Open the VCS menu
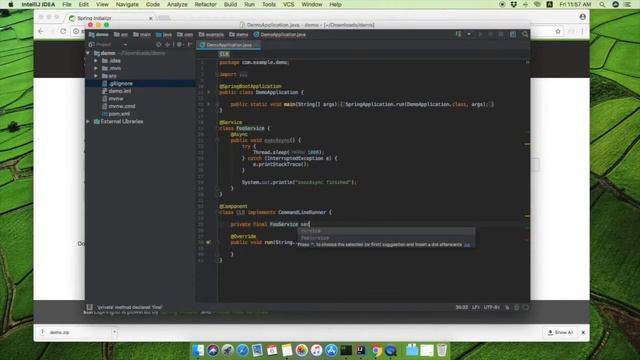 (x=289, y=4)
